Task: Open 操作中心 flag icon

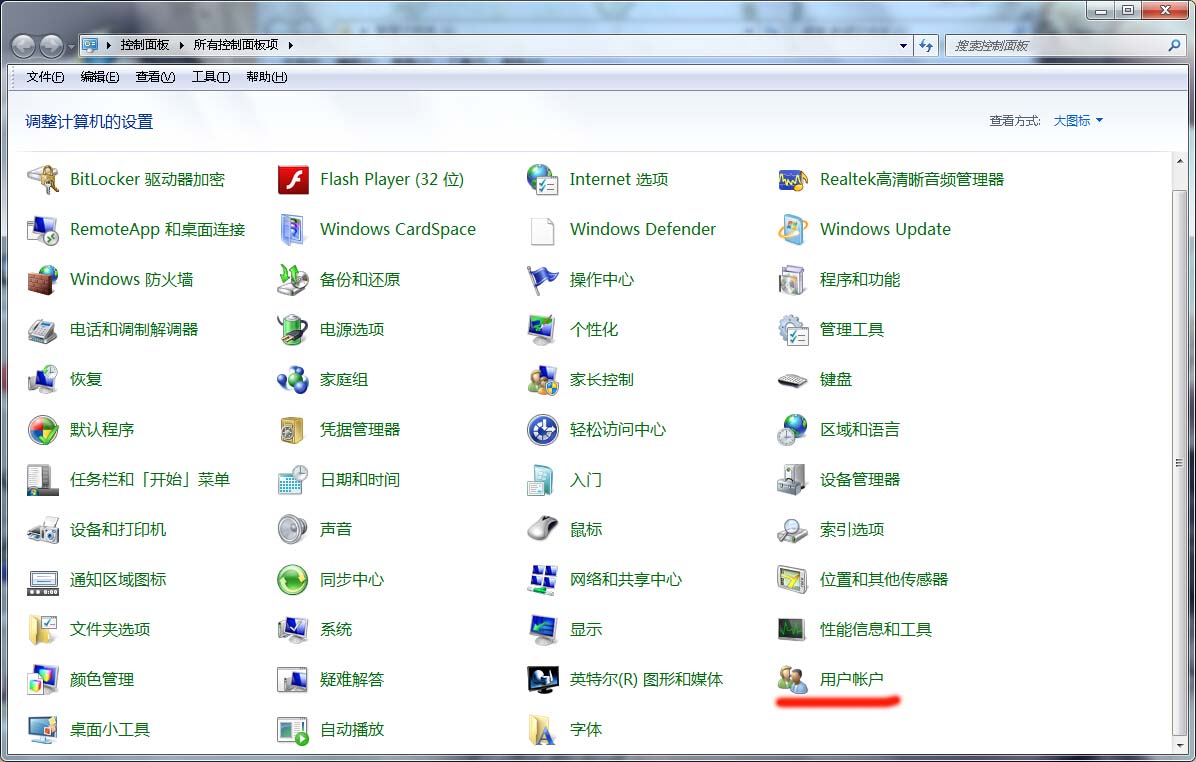Action: [542, 280]
